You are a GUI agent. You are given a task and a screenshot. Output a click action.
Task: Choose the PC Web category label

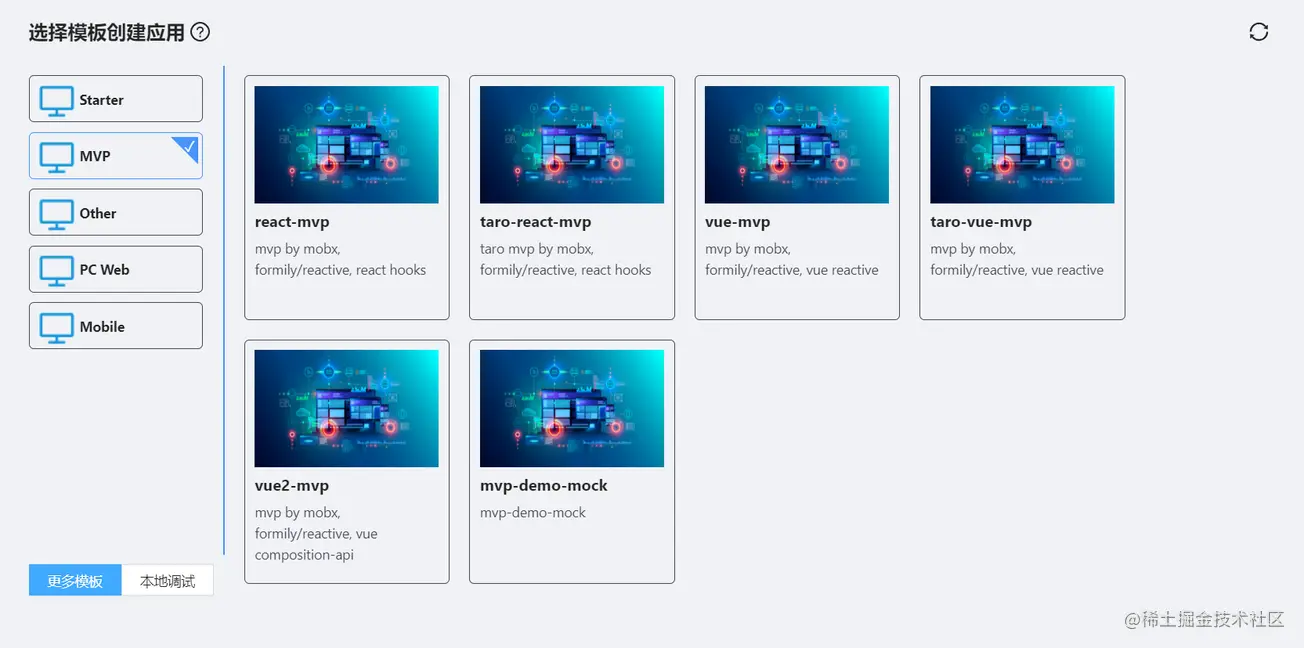click(x=104, y=270)
